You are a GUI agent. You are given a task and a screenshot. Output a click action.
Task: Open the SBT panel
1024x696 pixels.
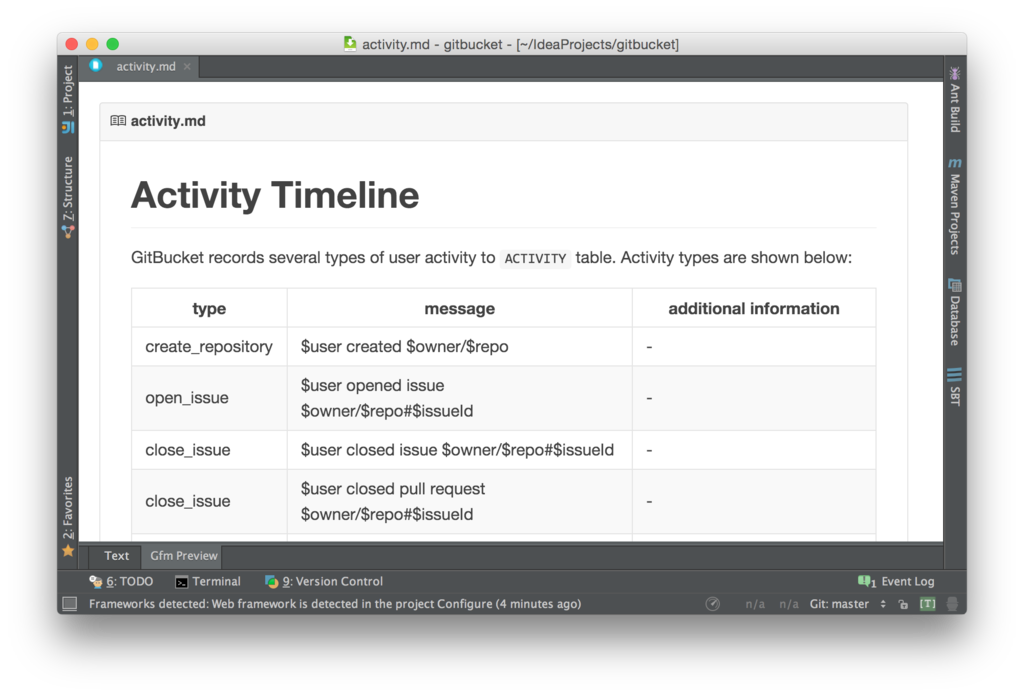(x=955, y=388)
